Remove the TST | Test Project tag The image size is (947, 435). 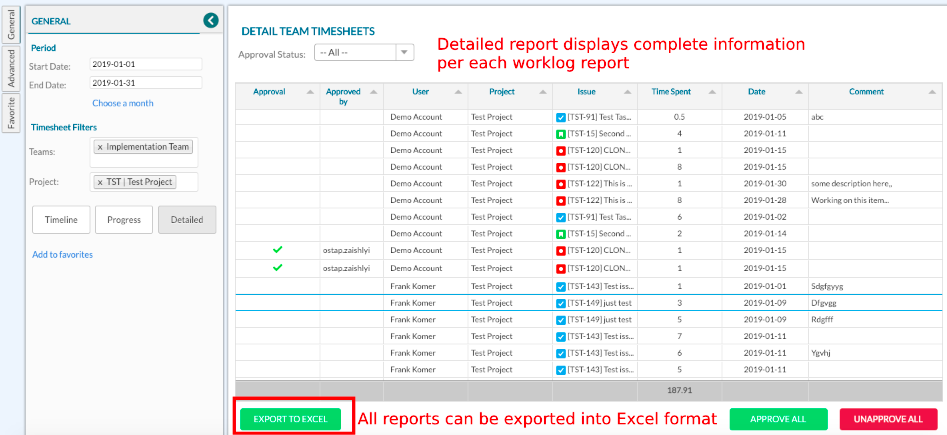point(100,182)
